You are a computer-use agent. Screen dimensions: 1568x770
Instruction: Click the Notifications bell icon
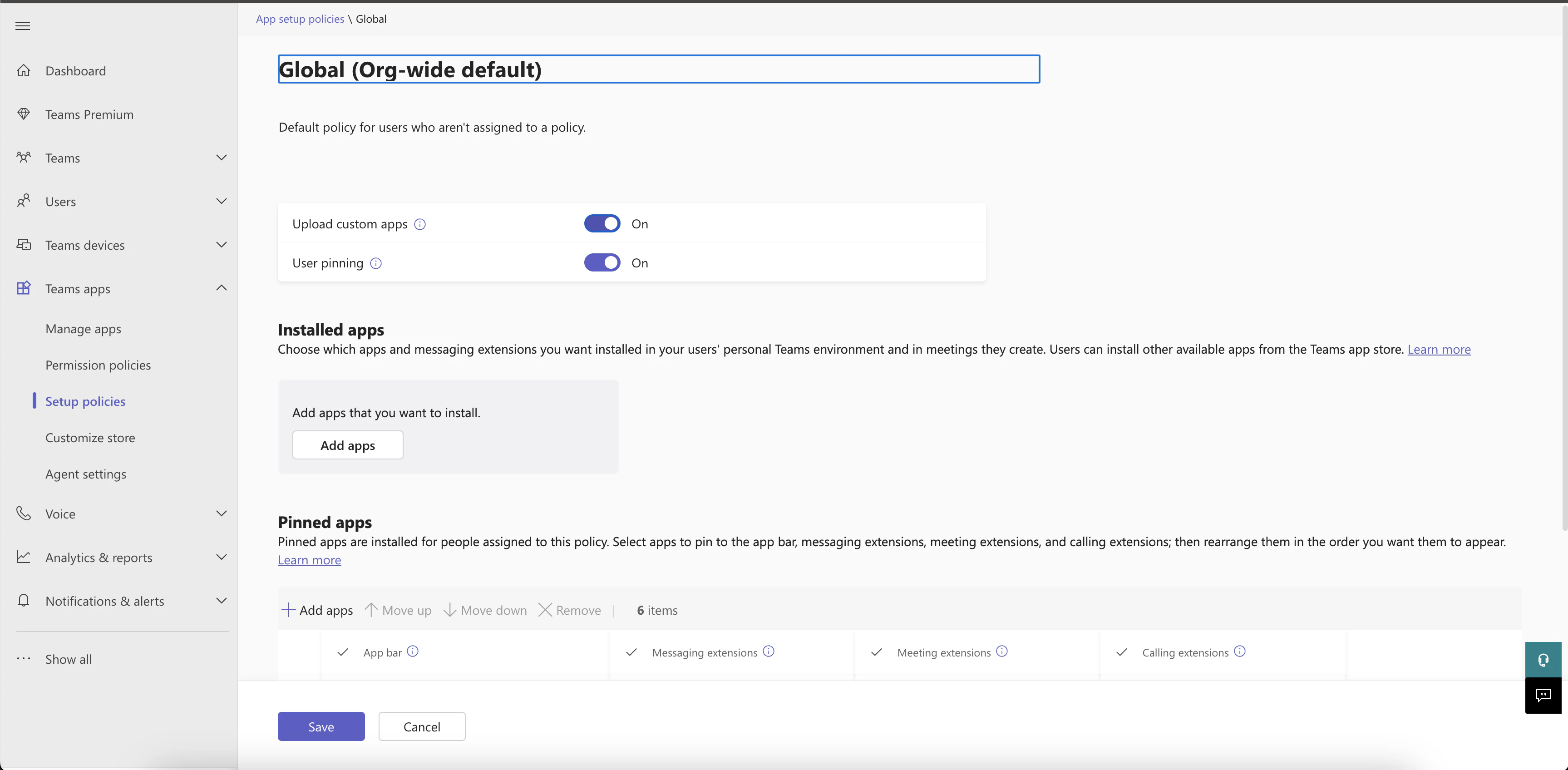[x=23, y=600]
